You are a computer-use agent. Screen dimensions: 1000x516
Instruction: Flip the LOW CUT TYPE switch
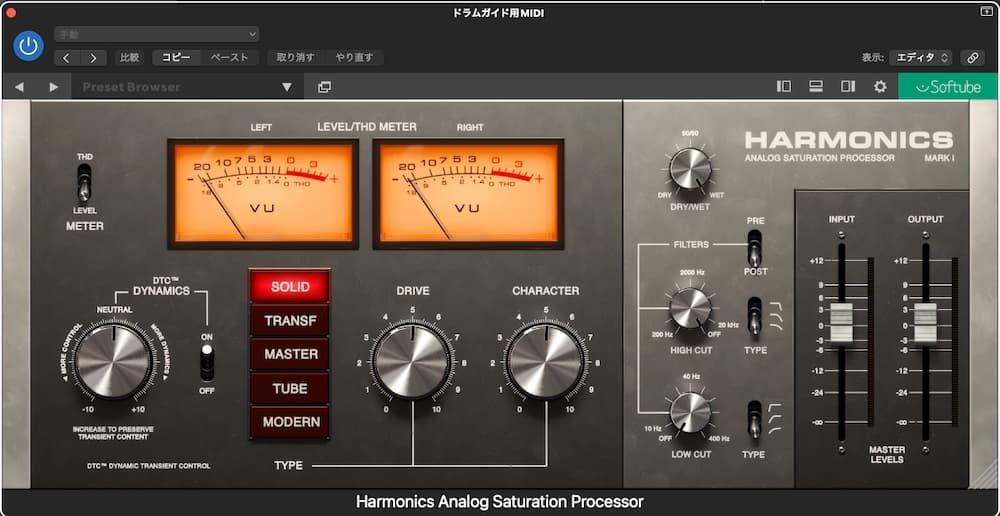(754, 420)
